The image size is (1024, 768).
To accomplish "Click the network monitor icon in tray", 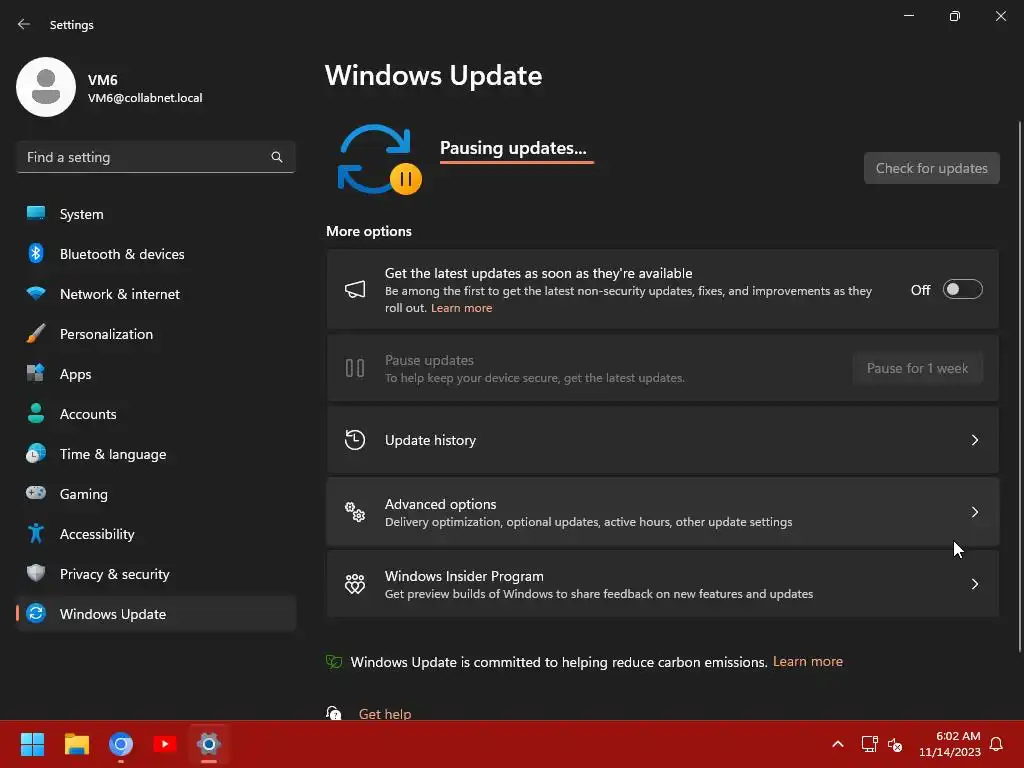I will (x=869, y=744).
